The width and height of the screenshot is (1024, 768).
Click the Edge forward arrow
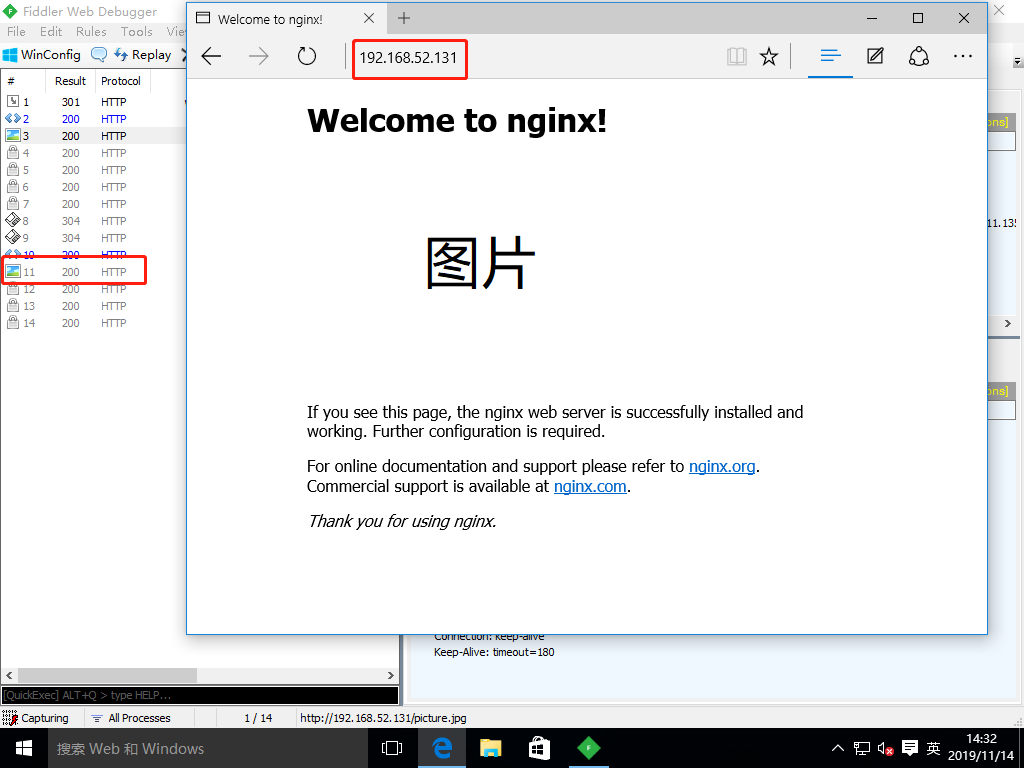tap(259, 56)
